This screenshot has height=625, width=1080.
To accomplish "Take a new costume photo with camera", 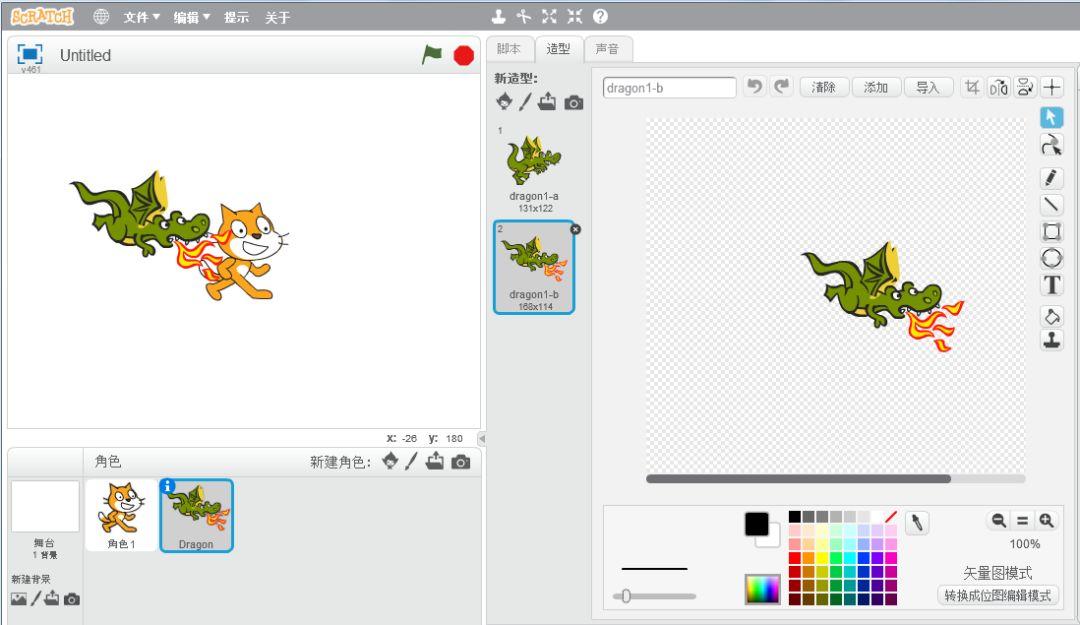I will [574, 103].
